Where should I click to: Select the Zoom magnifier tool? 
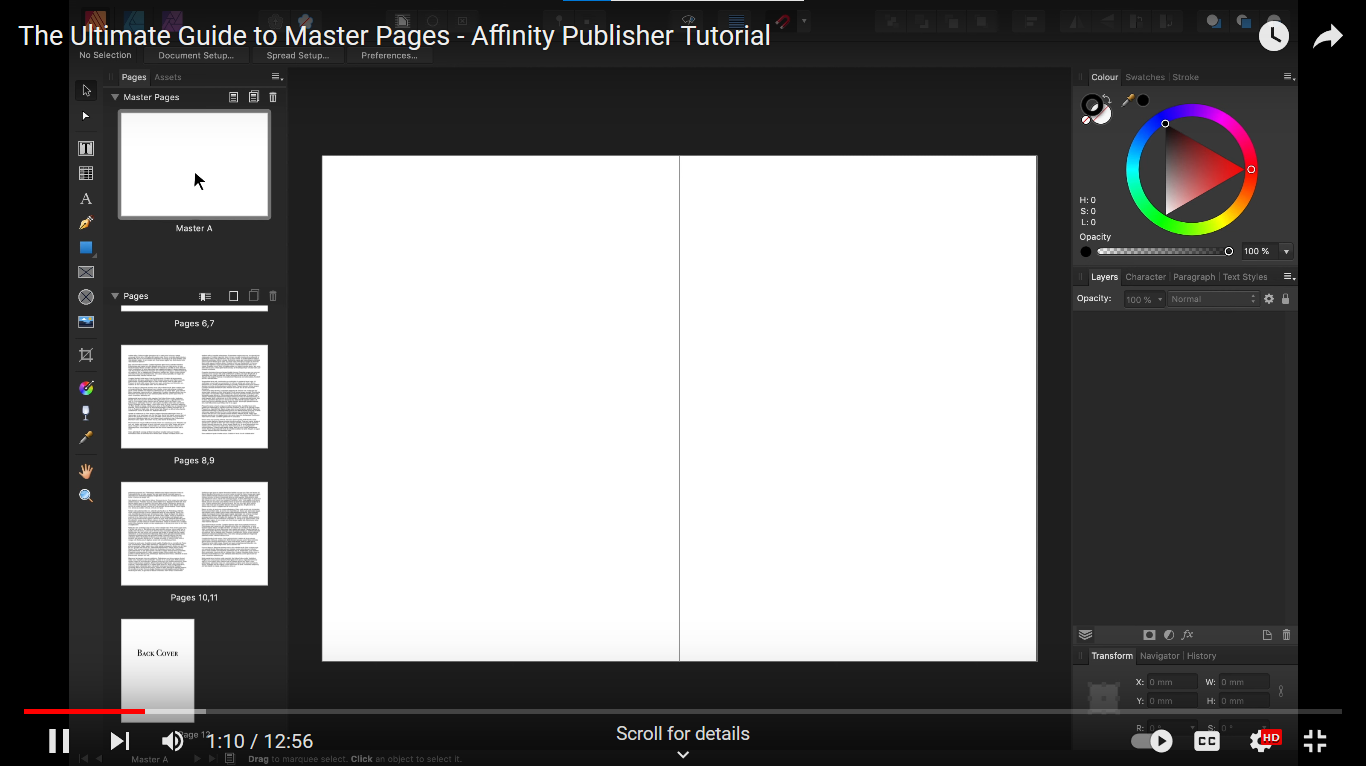pyautogui.click(x=86, y=496)
